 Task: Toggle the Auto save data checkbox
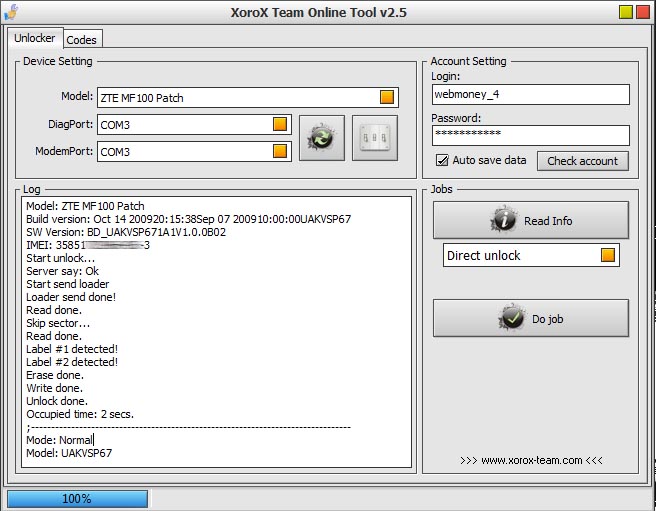click(x=442, y=160)
